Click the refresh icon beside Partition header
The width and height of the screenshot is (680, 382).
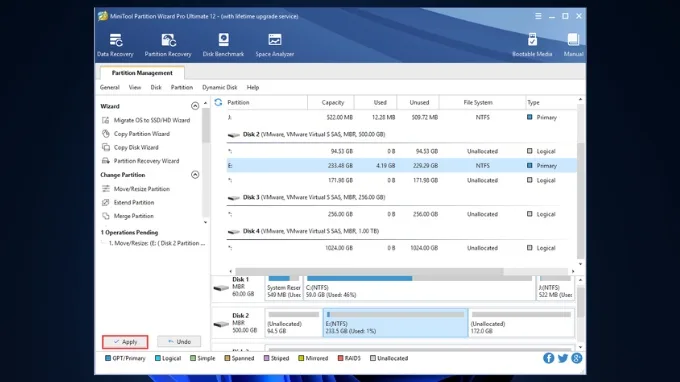[x=218, y=102]
